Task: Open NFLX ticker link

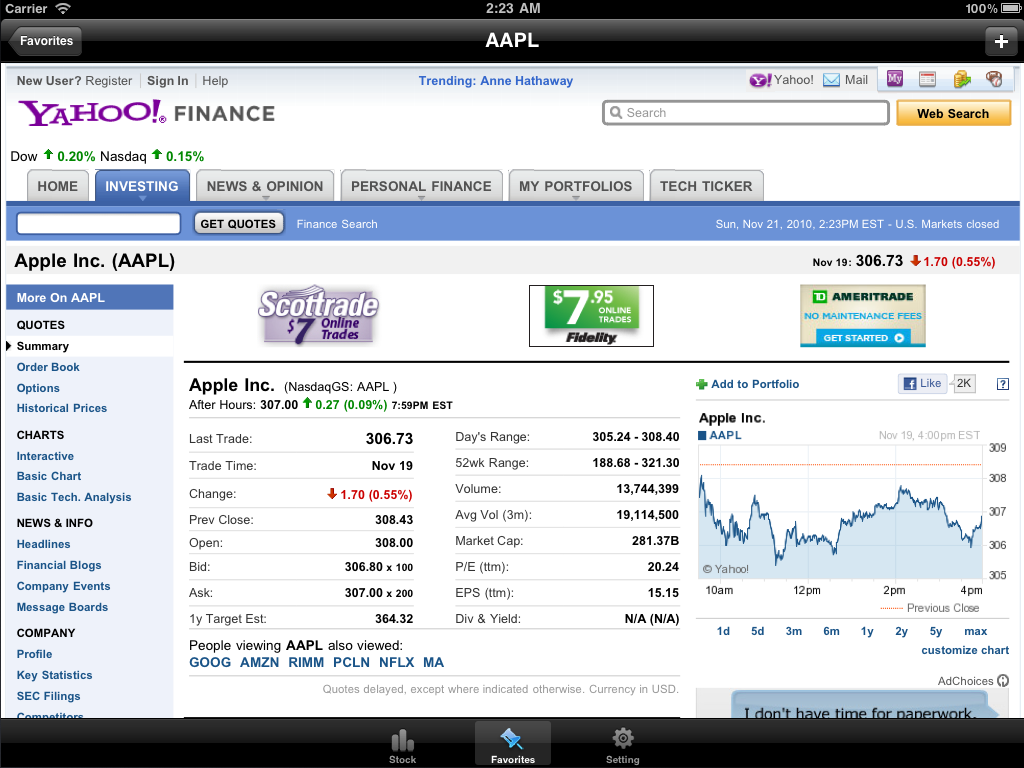Action: (x=396, y=662)
